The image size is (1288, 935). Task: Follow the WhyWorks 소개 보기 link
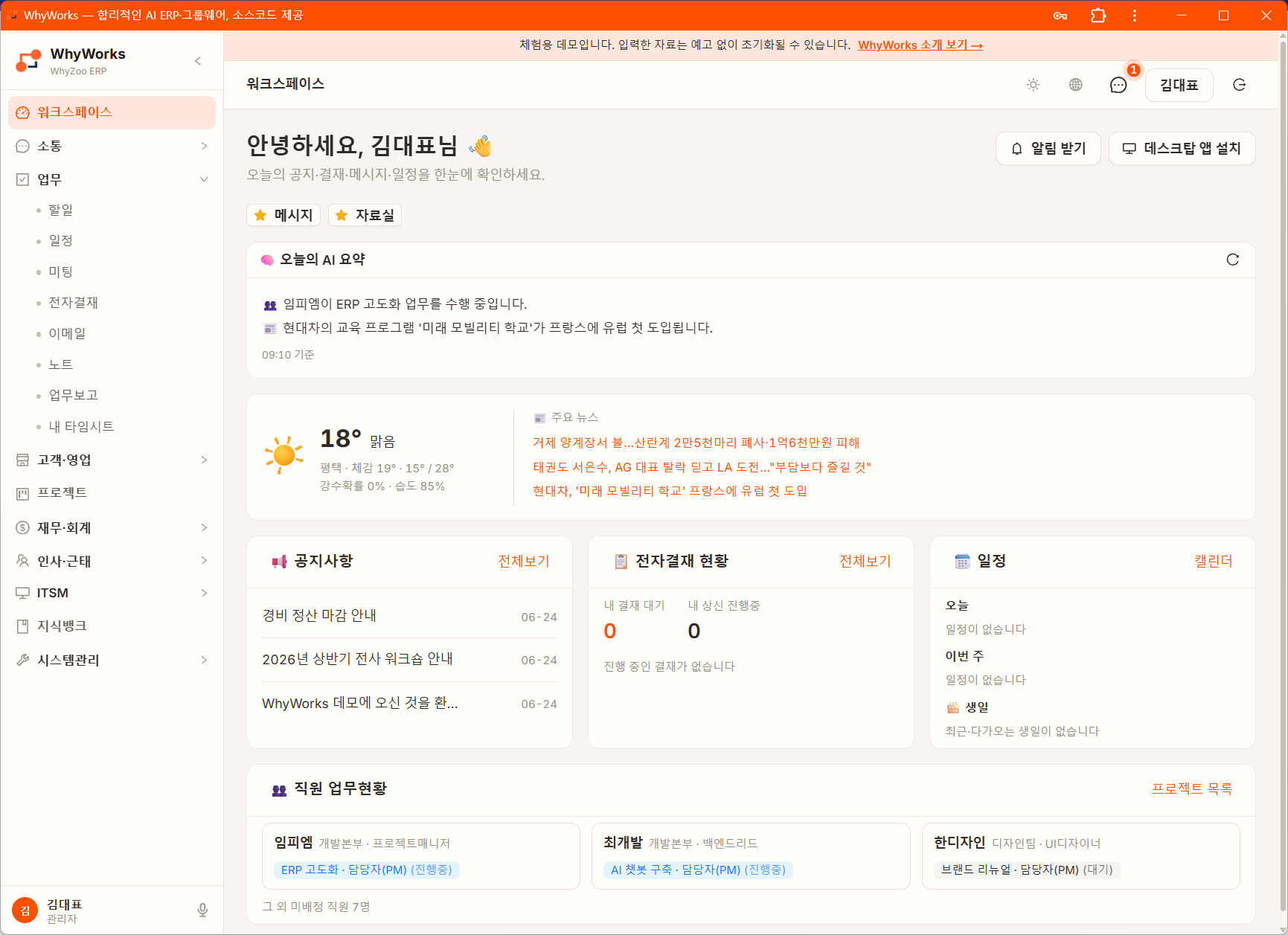tap(920, 45)
